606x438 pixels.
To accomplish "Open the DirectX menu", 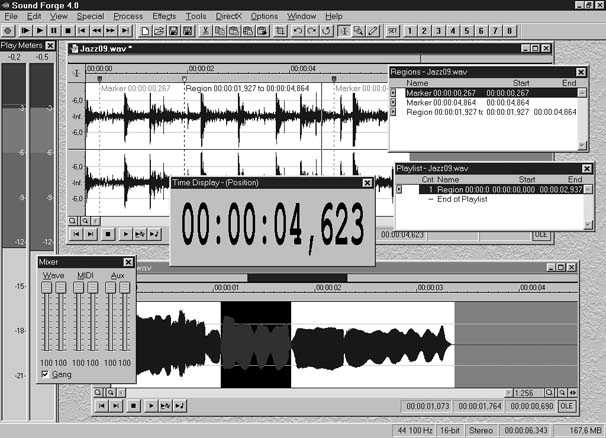I will click(x=228, y=16).
